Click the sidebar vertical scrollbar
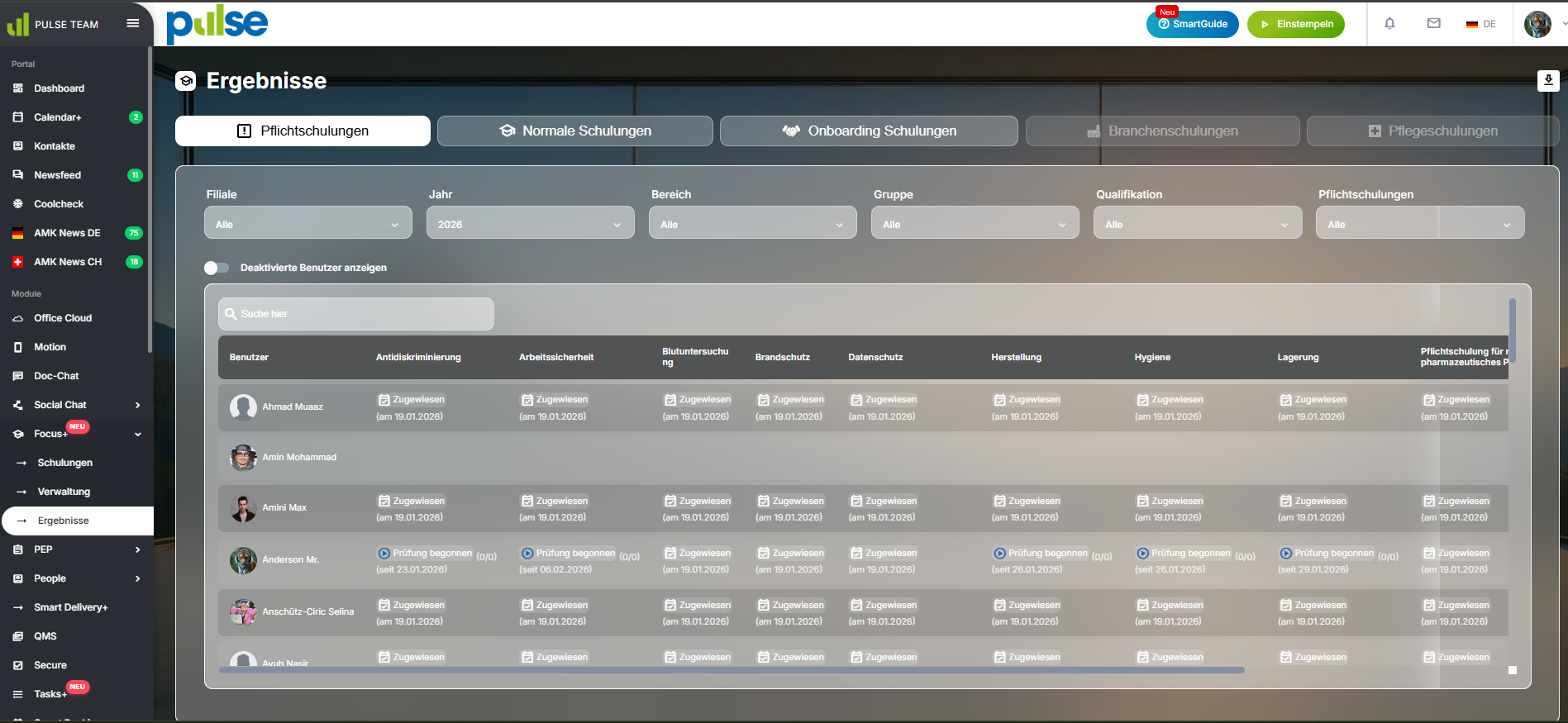The height and width of the screenshot is (723, 1568). click(x=150, y=198)
